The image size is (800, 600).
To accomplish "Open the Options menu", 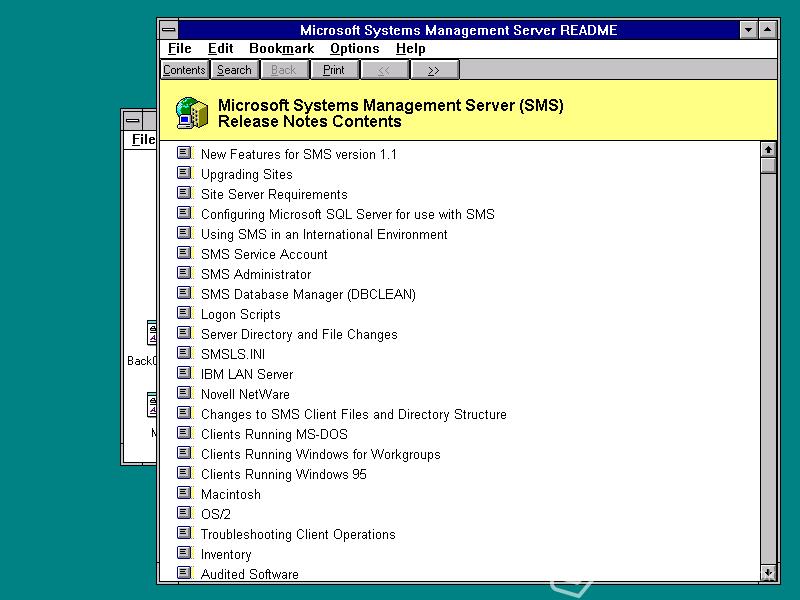I will click(355, 48).
